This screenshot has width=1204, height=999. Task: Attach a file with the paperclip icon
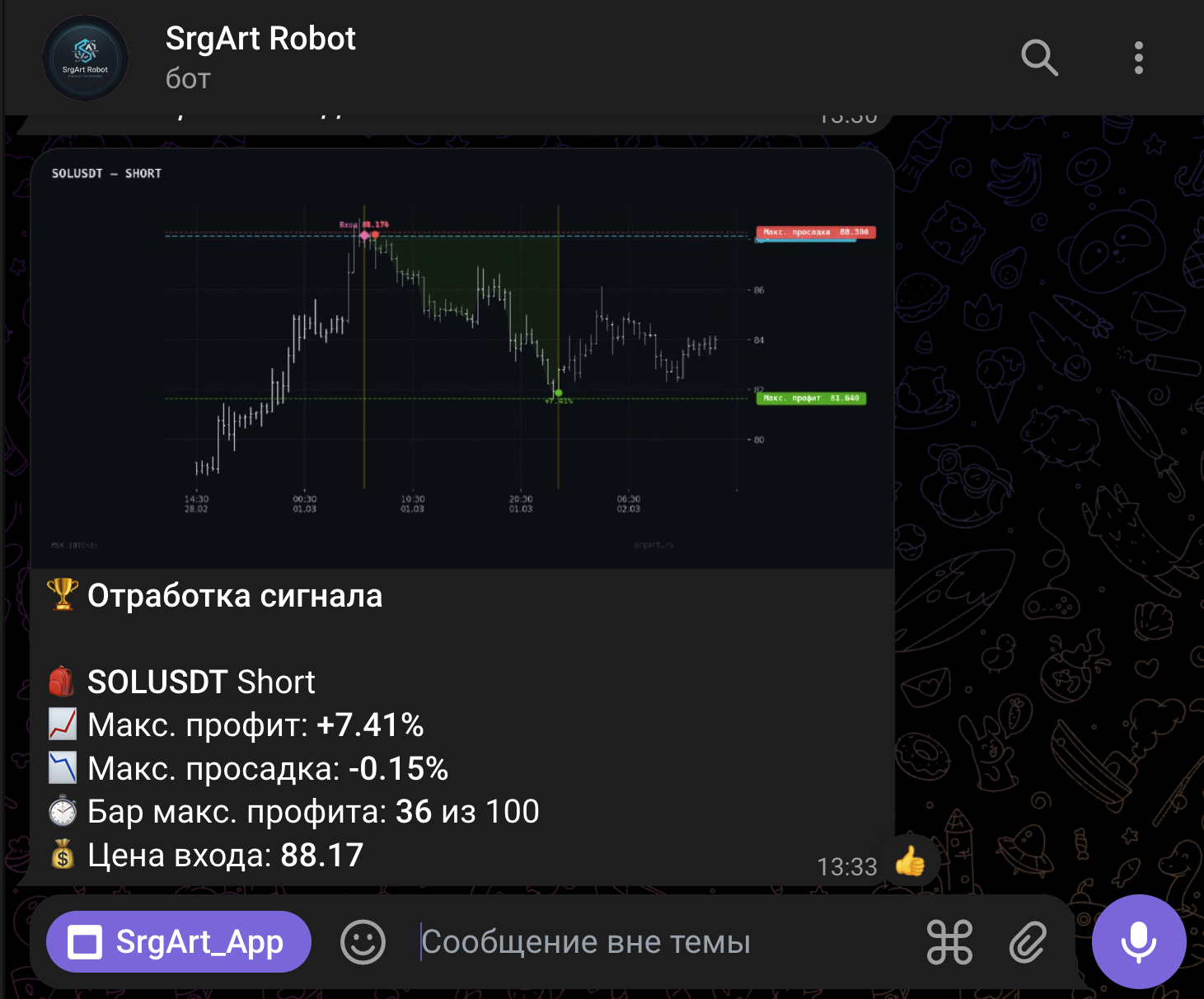[x=1028, y=941]
